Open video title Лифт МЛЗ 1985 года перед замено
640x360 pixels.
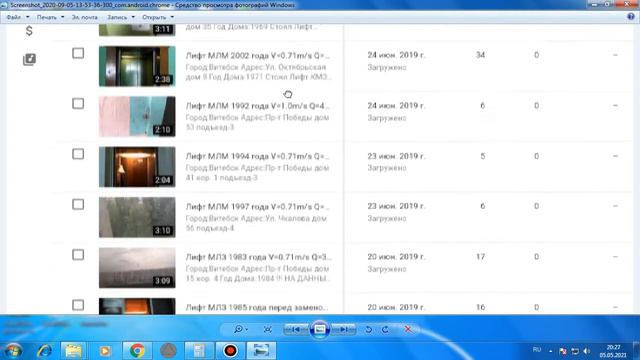tap(257, 307)
